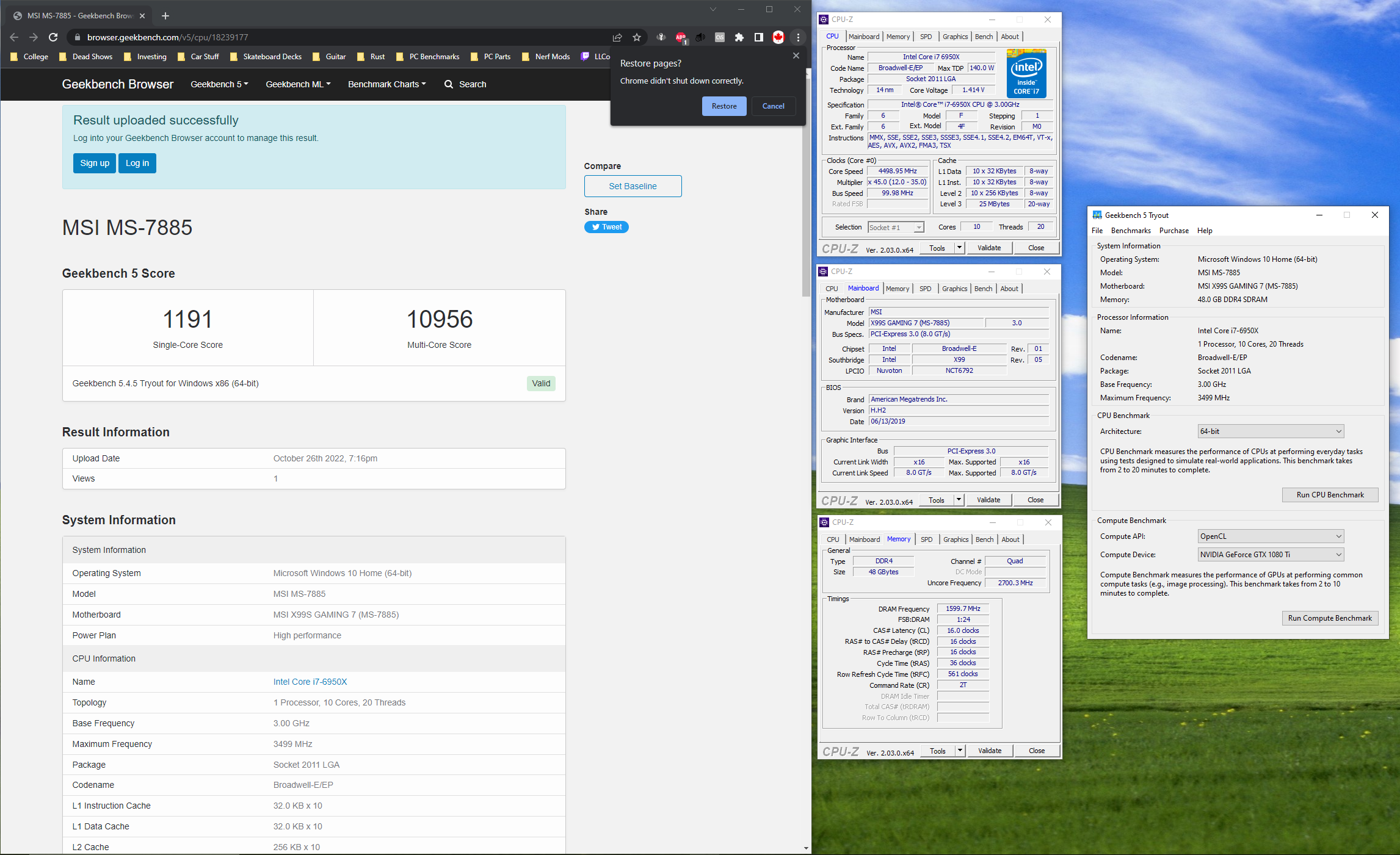Go forward using Chrome's forward arrow
The height and width of the screenshot is (855, 1400).
(x=34, y=37)
